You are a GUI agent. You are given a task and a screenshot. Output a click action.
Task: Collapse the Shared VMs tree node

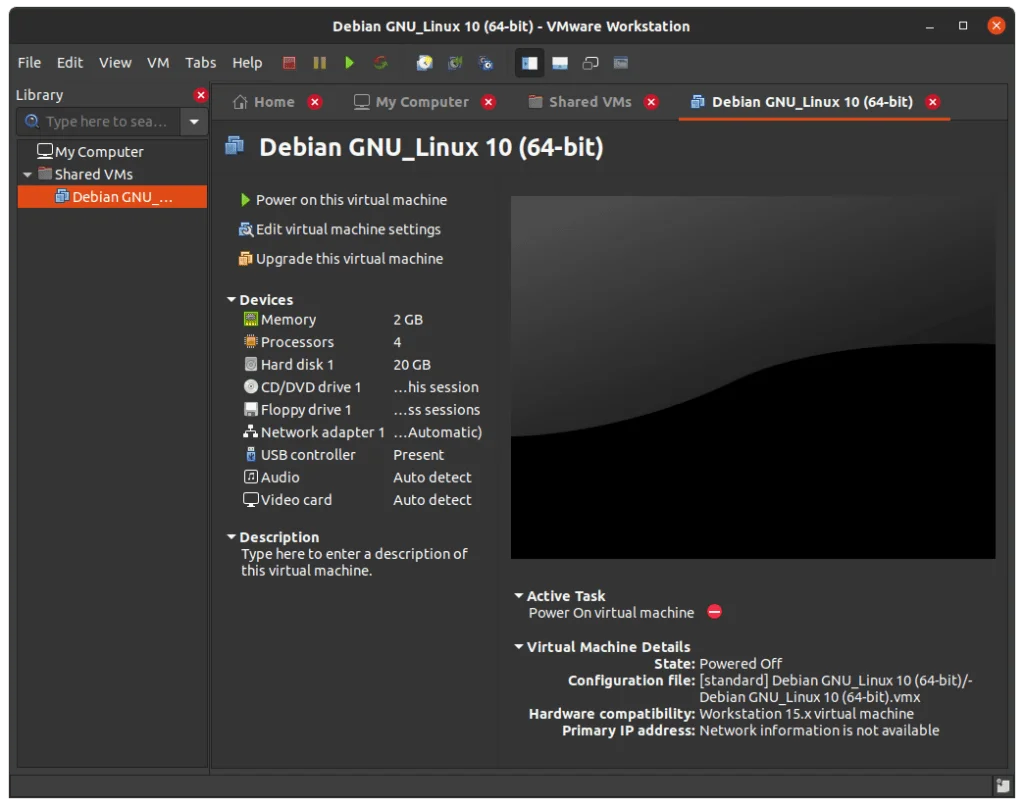point(27,175)
